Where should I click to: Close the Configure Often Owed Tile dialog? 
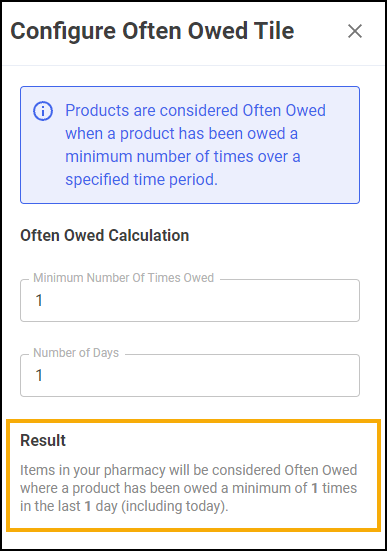coord(355,31)
